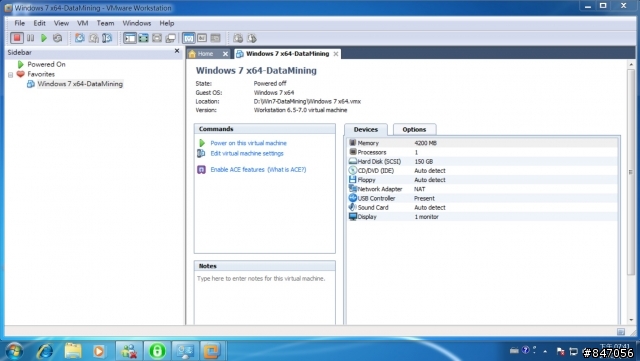Image resolution: width=640 pixels, height=361 pixels.
Task: Select the Appliance view toolbar icon
Action: (202, 38)
